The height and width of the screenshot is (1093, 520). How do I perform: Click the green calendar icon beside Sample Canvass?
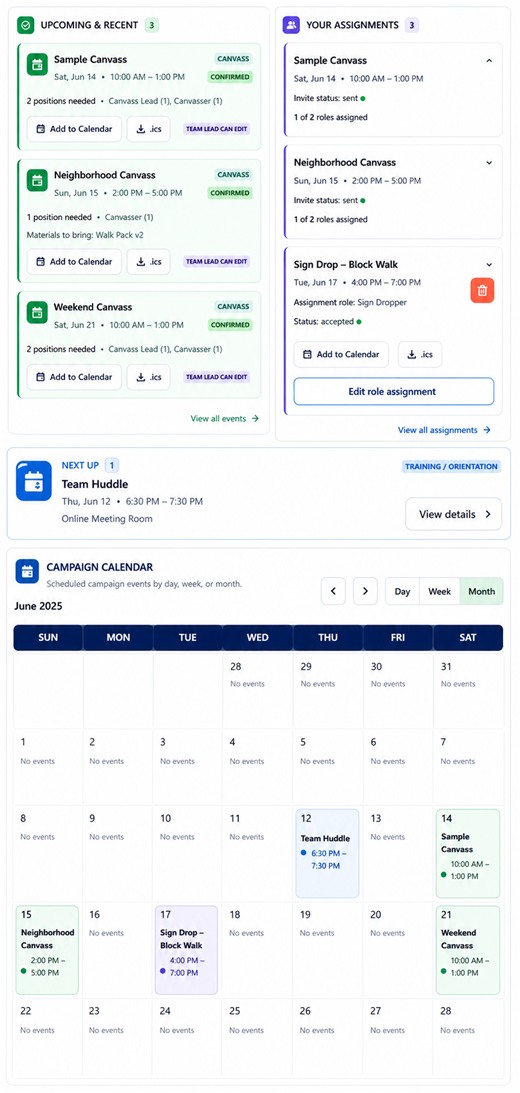pos(37,65)
